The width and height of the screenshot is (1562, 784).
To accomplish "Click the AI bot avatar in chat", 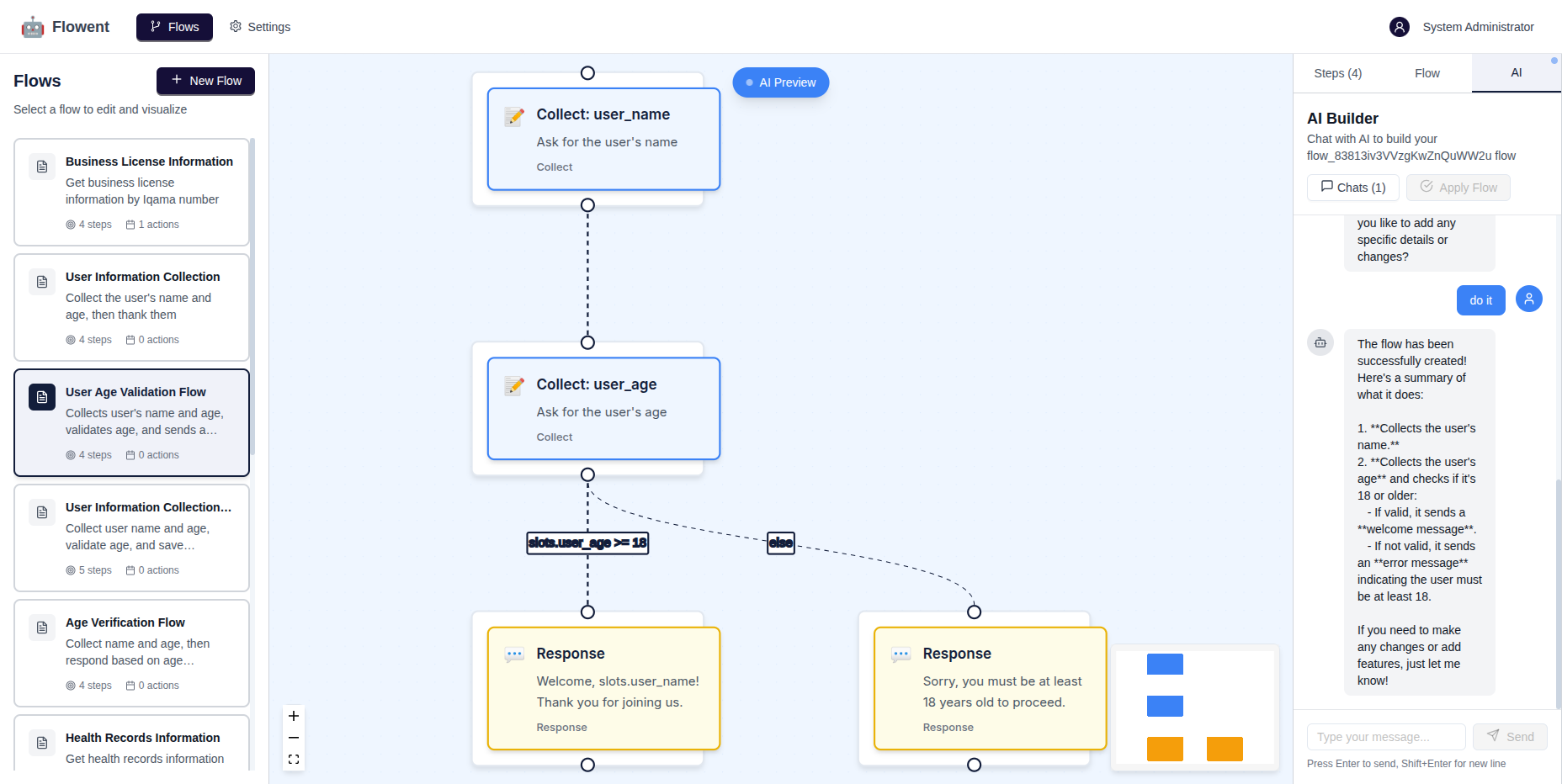I will (1320, 342).
